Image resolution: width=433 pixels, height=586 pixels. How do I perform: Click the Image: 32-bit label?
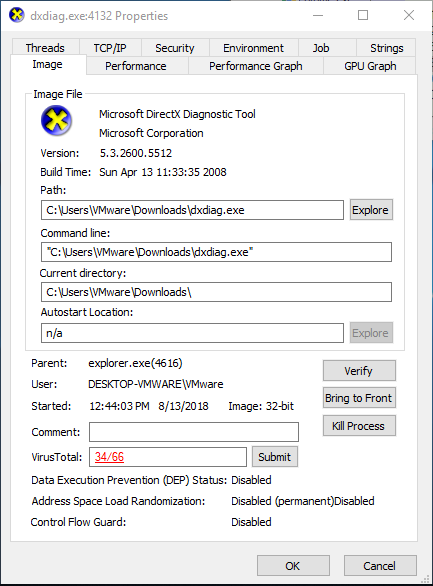coord(261,406)
